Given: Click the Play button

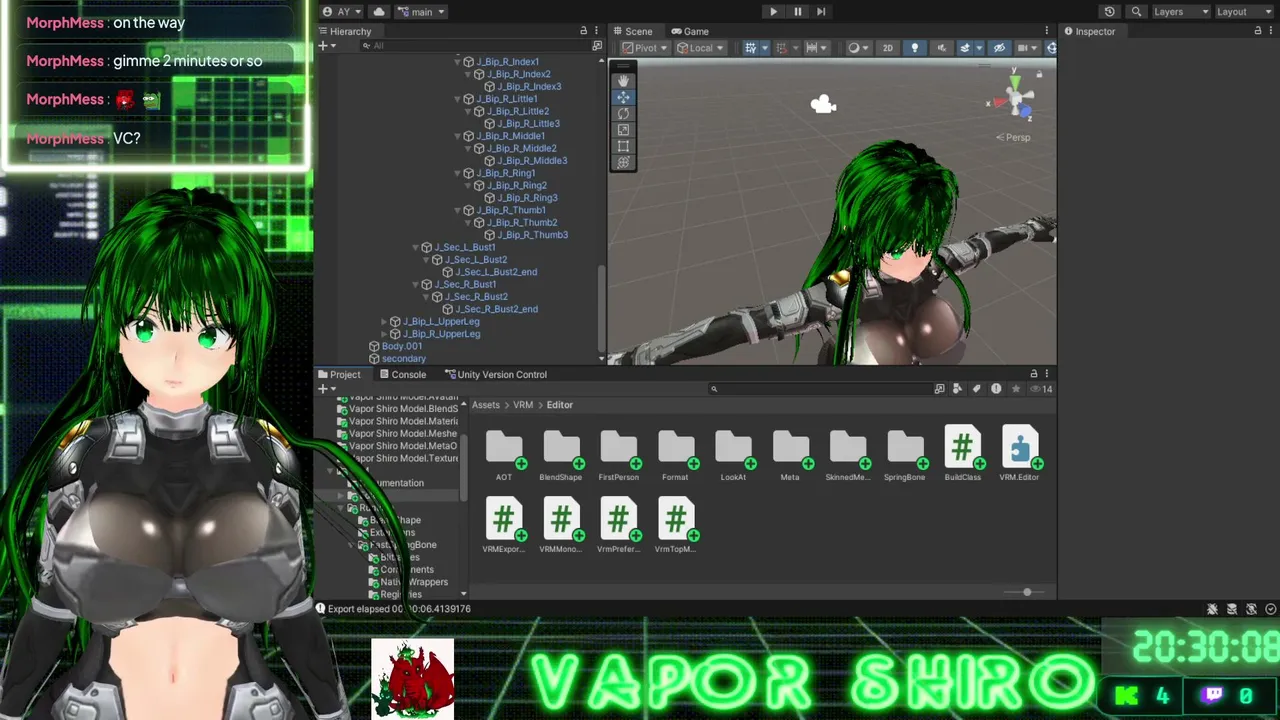Looking at the screenshot, I should point(773,12).
